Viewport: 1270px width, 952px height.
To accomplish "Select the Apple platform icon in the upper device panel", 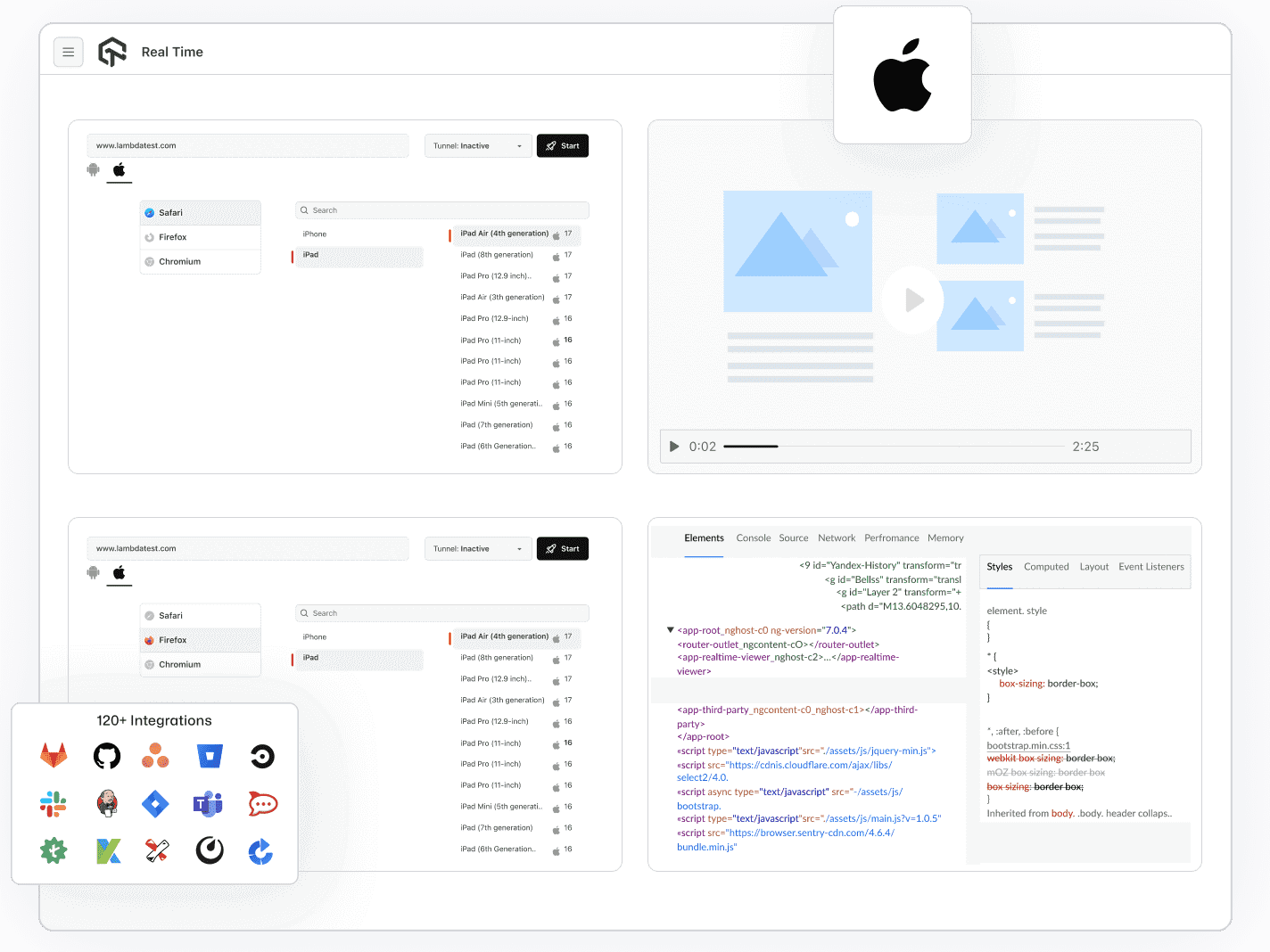I will coord(119,170).
